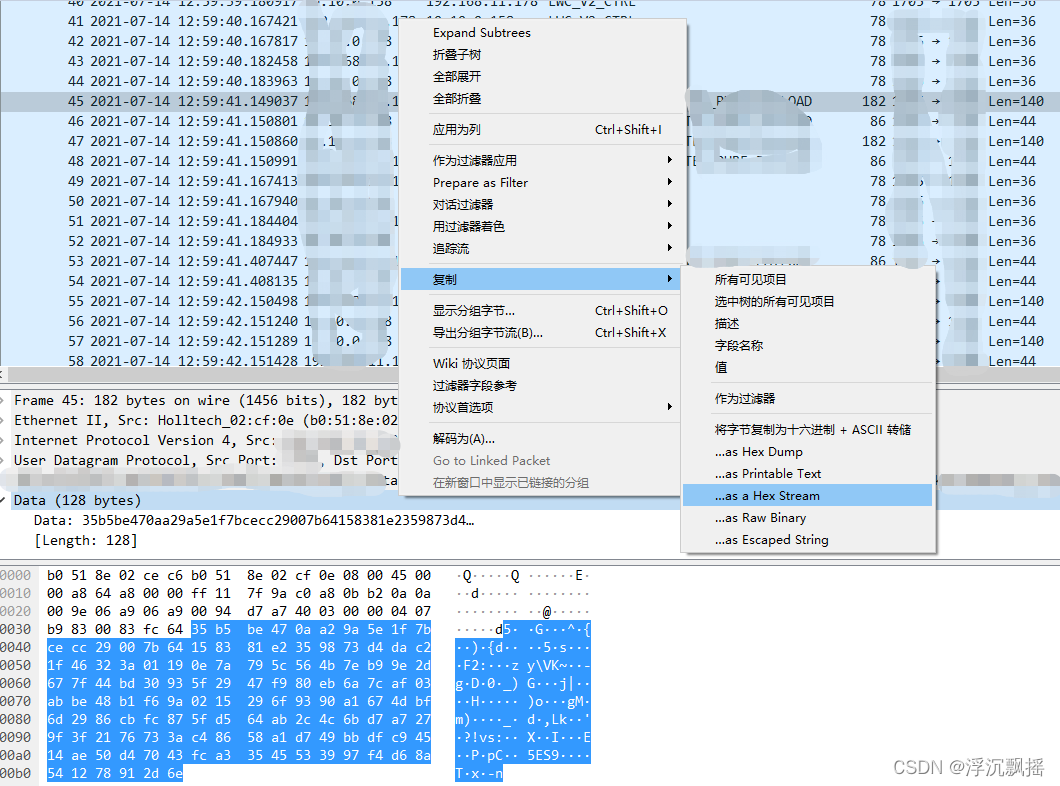The width and height of the screenshot is (1060, 786).
Task: Select packet row 55
Action: [530, 301]
